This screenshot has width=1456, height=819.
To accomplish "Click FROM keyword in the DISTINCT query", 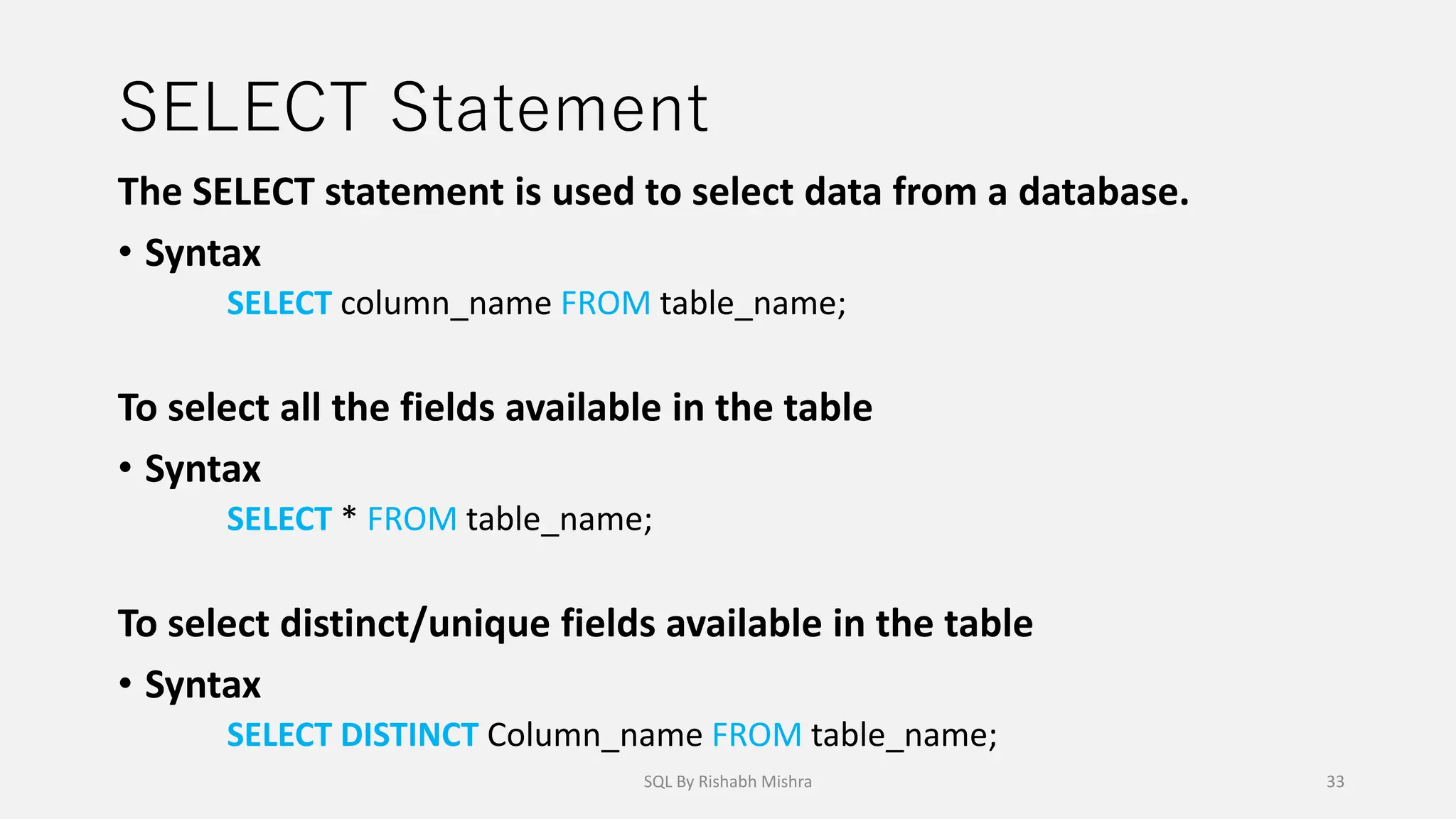I will coord(756,735).
